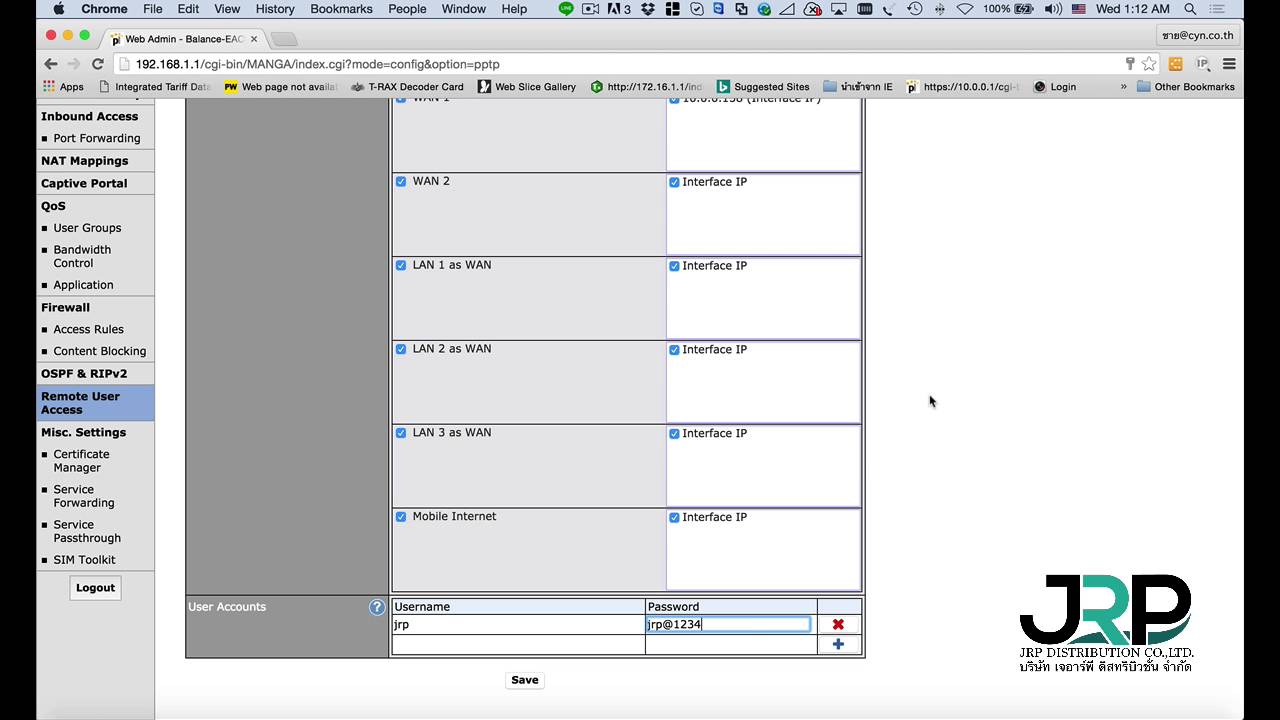1280x720 pixels.
Task: Open Spotlight search
Action: [1190, 9]
